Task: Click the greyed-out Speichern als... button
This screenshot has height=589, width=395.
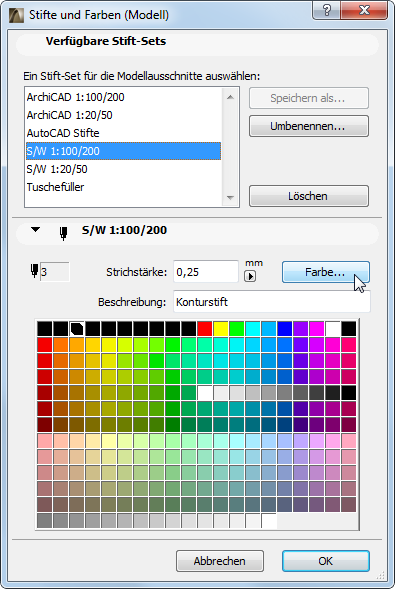Action: point(309,98)
